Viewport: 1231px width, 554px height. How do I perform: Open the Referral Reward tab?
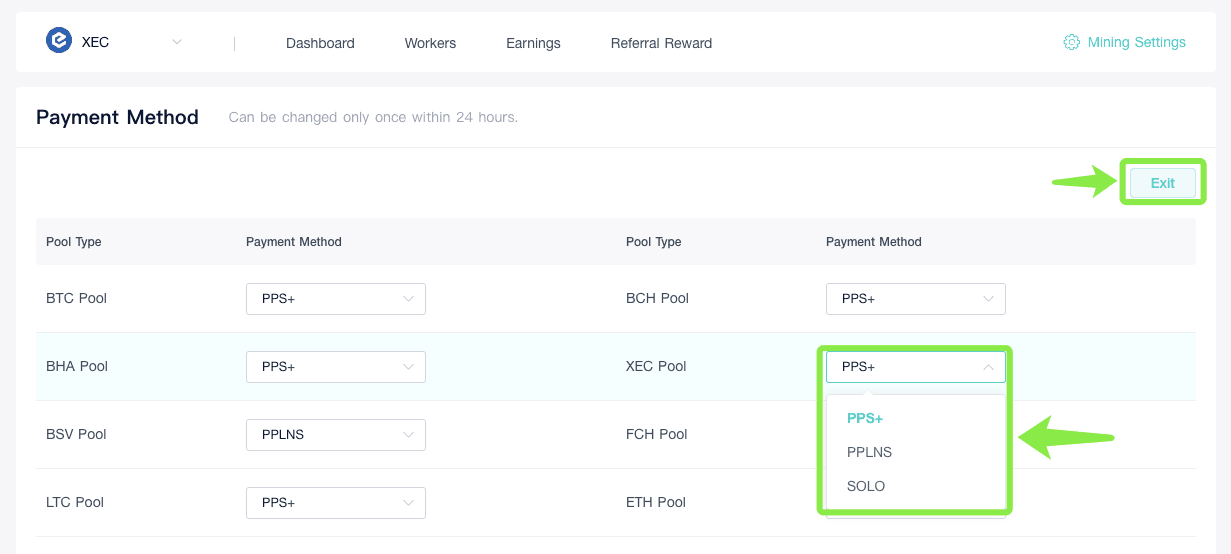pos(661,43)
